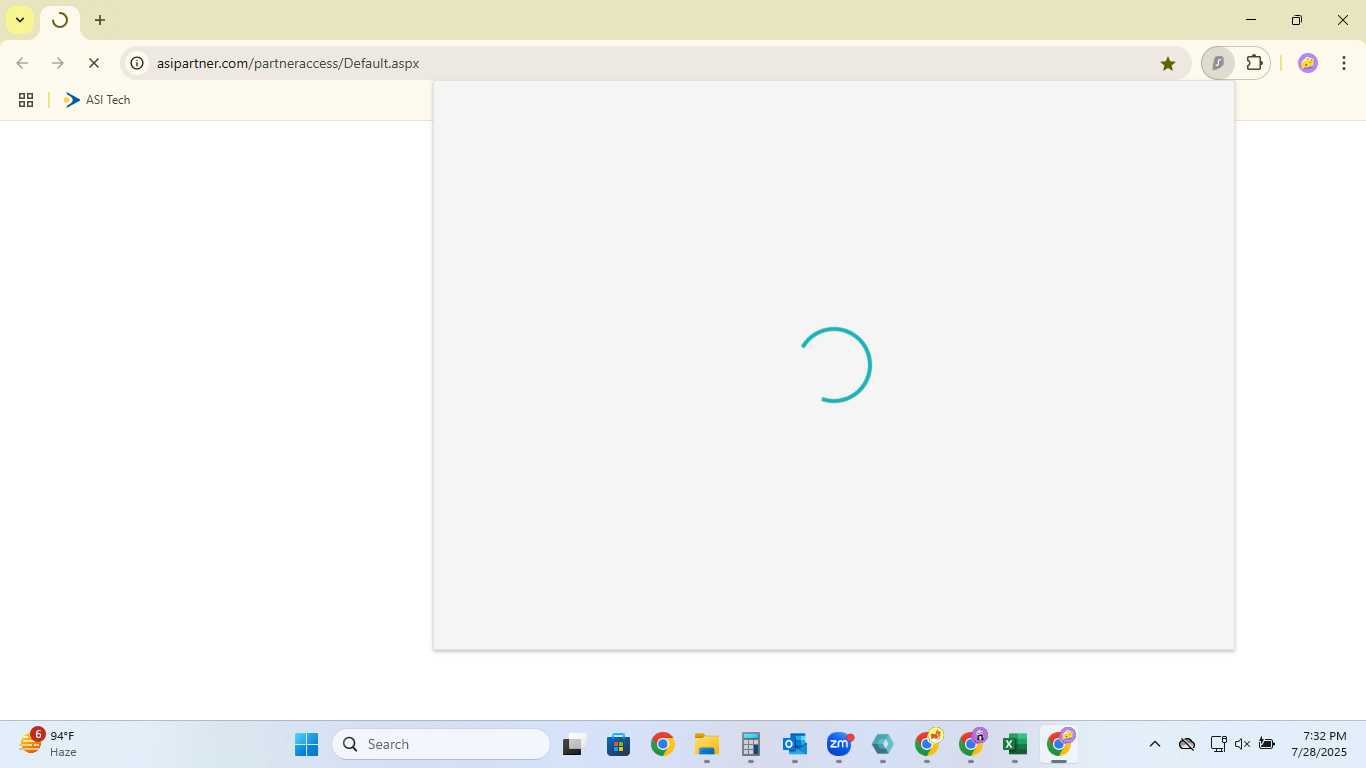Open network settings from the system tray
The image size is (1366, 768).
(x=1218, y=744)
